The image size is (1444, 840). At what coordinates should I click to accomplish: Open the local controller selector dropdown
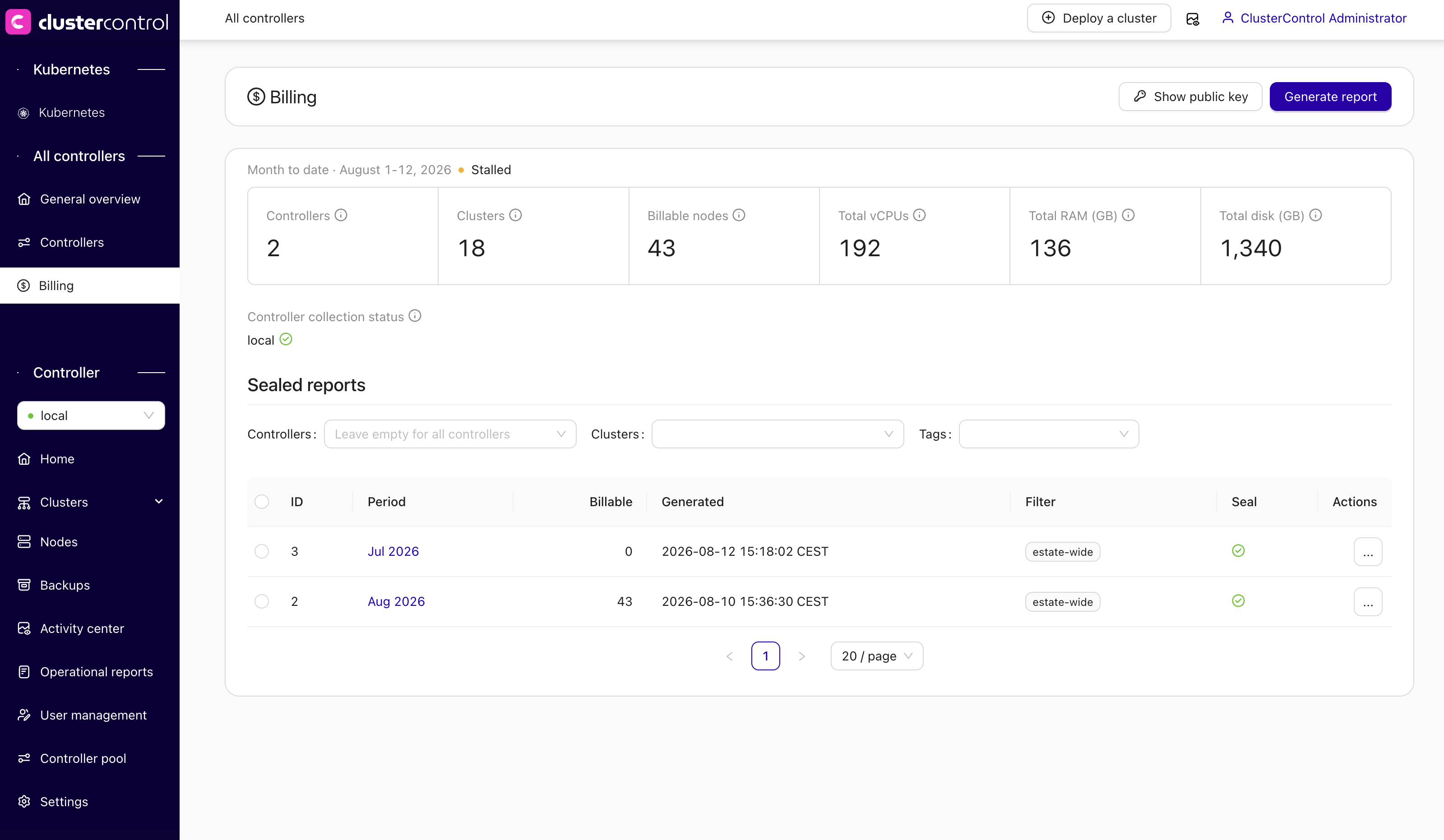91,415
